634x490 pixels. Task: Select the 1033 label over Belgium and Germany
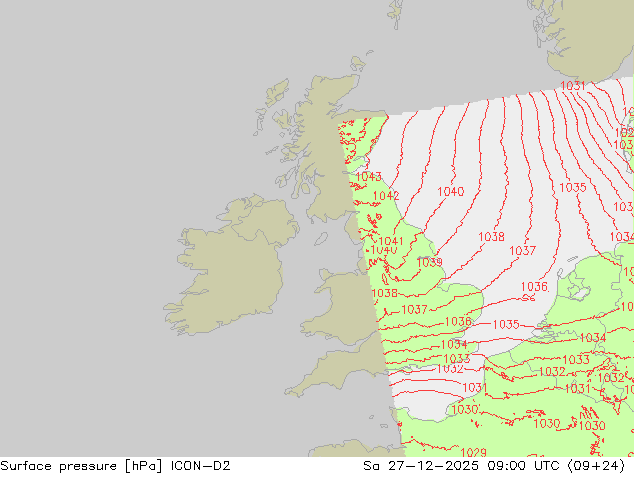(x=576, y=359)
